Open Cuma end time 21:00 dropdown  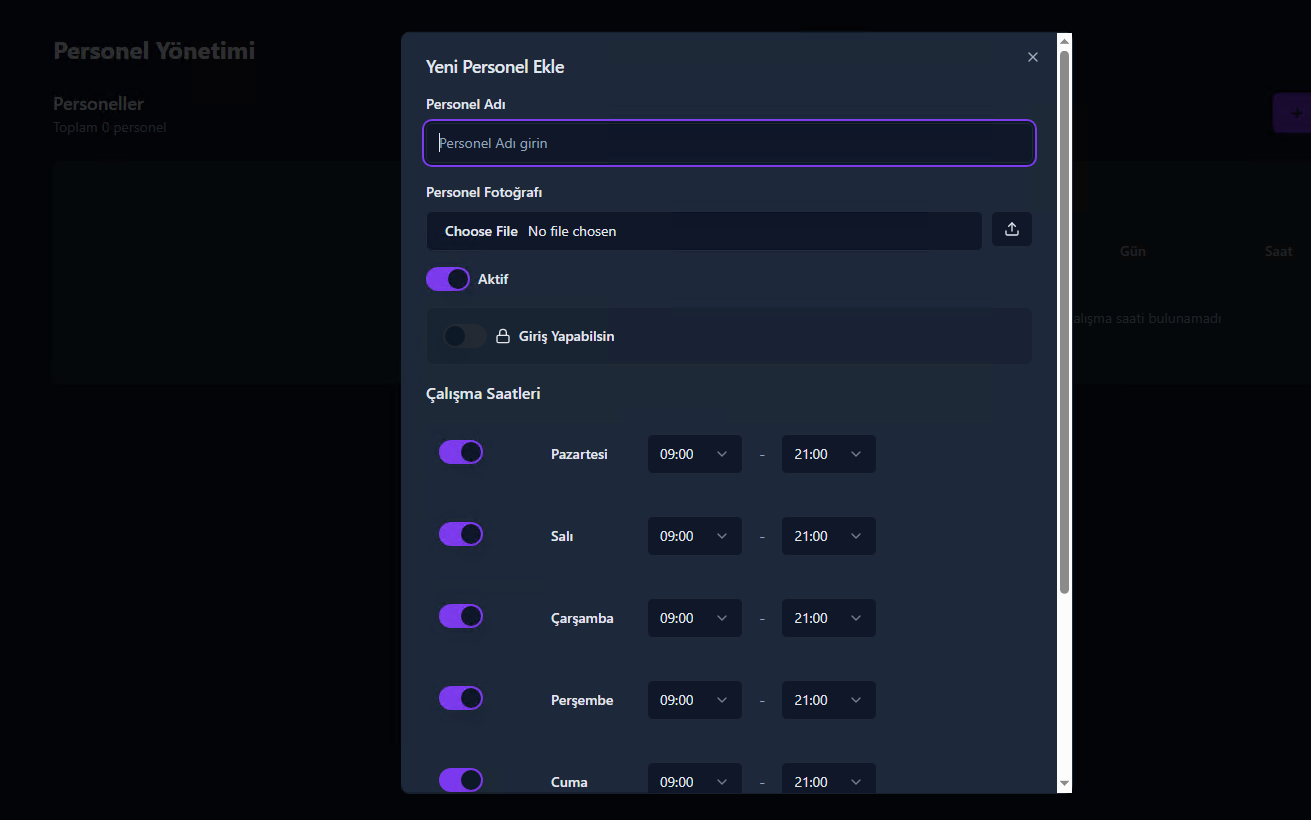(829, 779)
